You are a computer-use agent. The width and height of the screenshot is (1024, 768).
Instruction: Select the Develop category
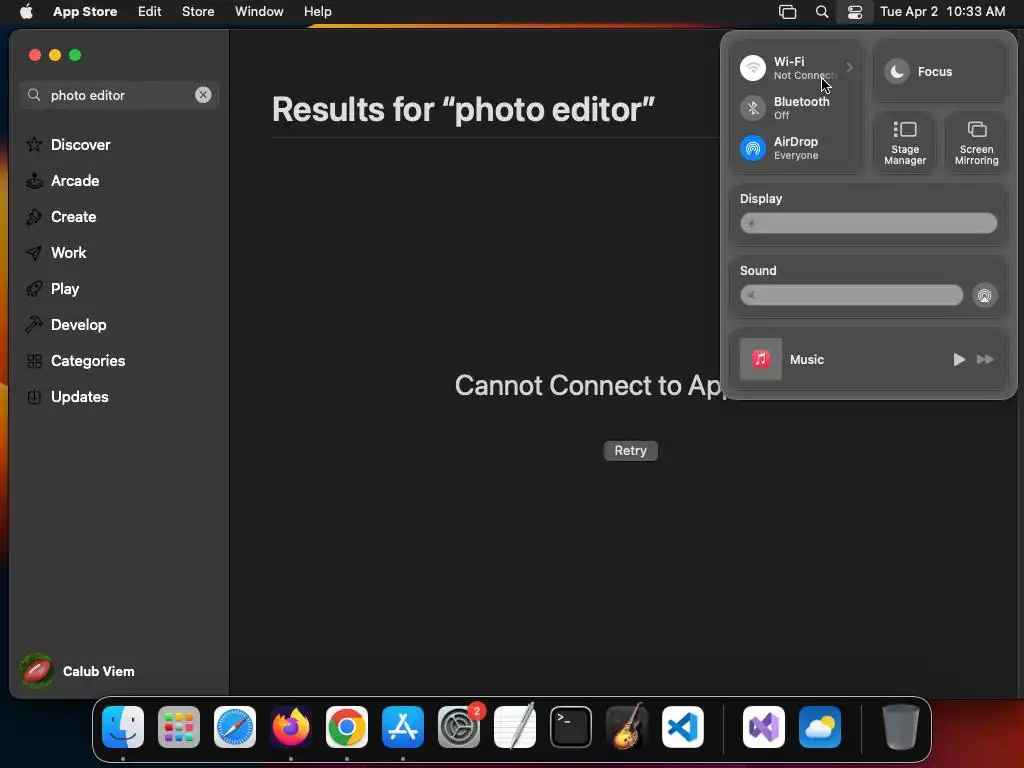point(66,325)
